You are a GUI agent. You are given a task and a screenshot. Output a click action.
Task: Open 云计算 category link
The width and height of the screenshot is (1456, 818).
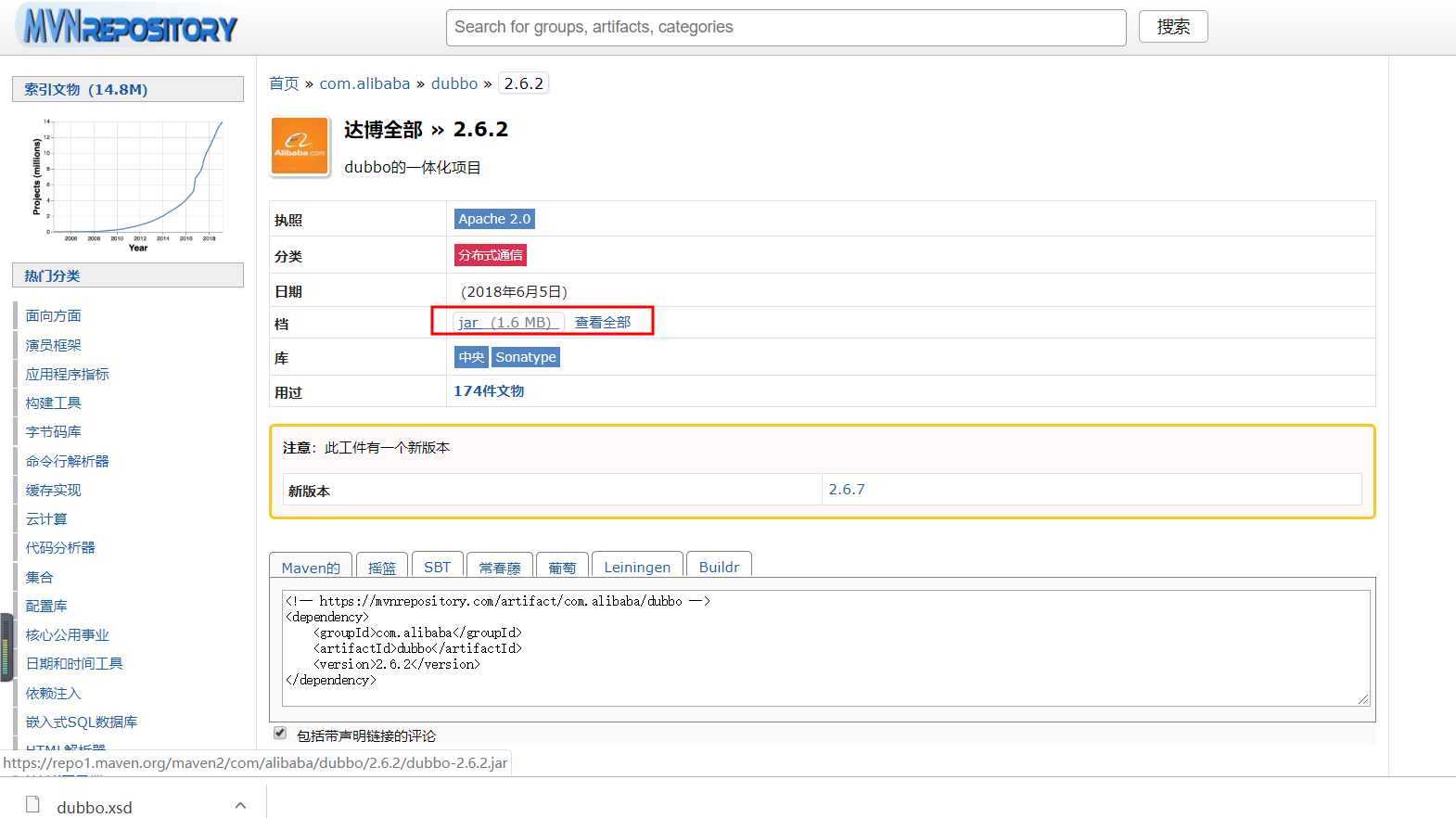pos(46,518)
